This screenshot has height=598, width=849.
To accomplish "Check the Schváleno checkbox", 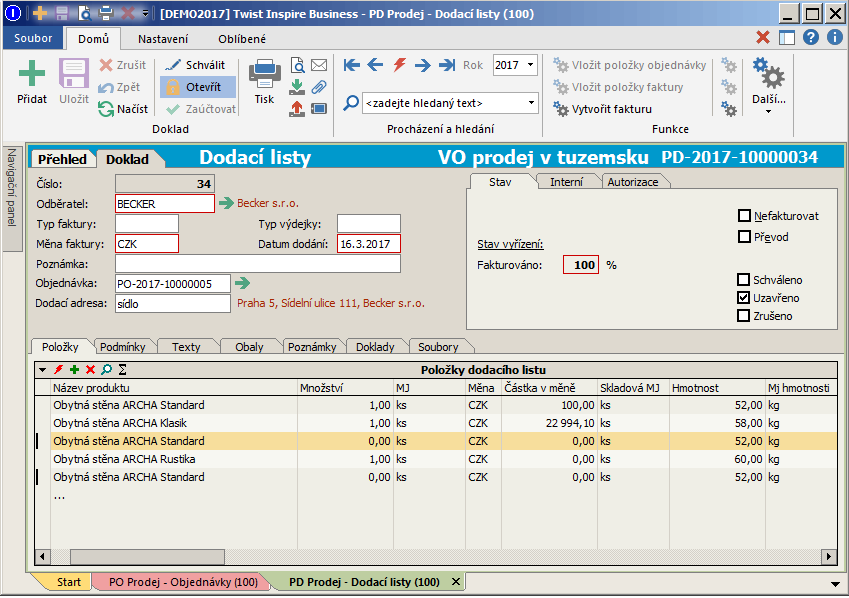I will [743, 280].
